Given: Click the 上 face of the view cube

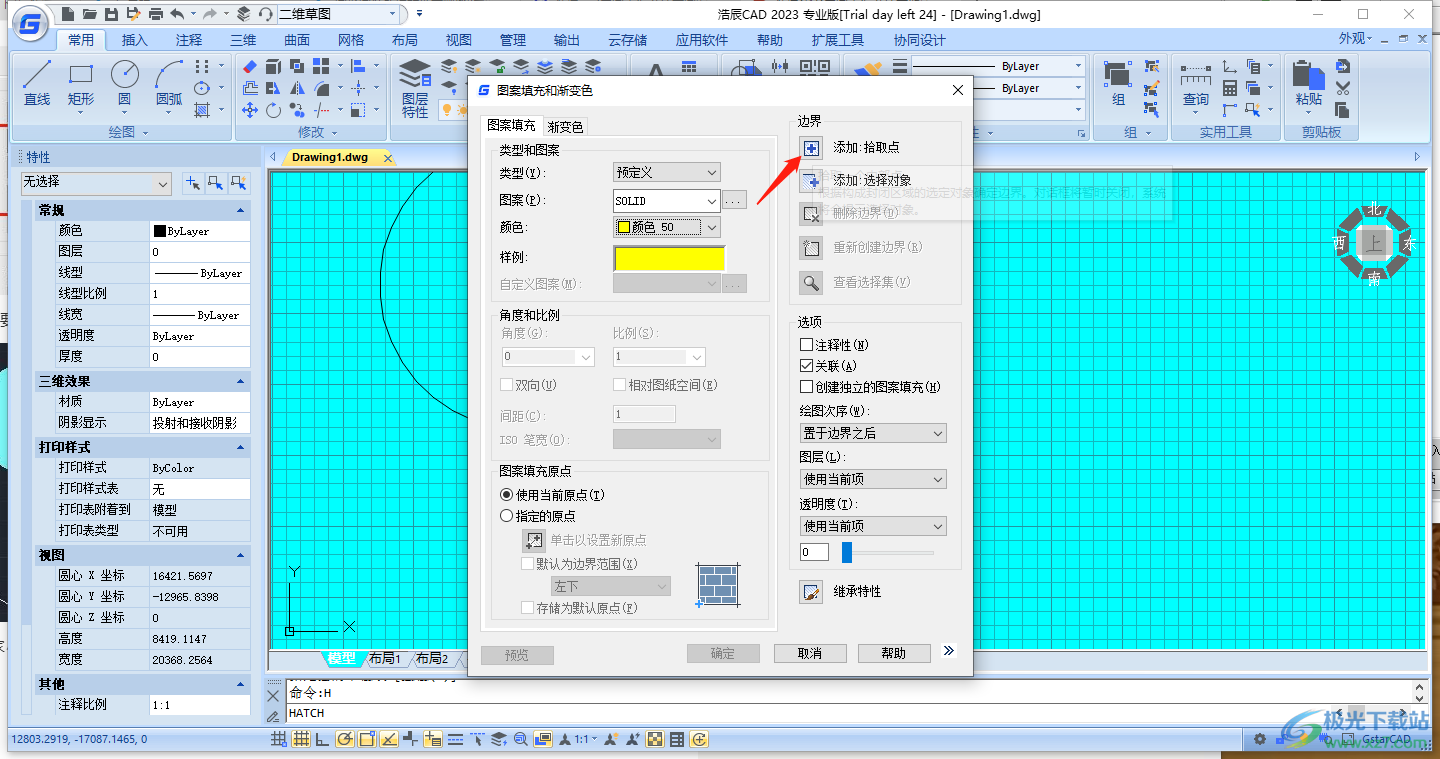Looking at the screenshot, I should [x=1374, y=242].
